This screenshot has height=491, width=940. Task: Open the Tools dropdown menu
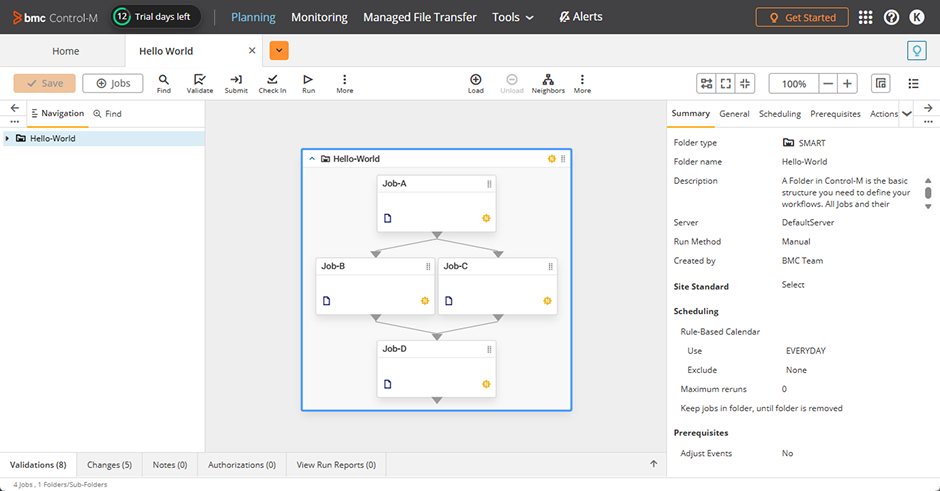pyautogui.click(x=512, y=17)
